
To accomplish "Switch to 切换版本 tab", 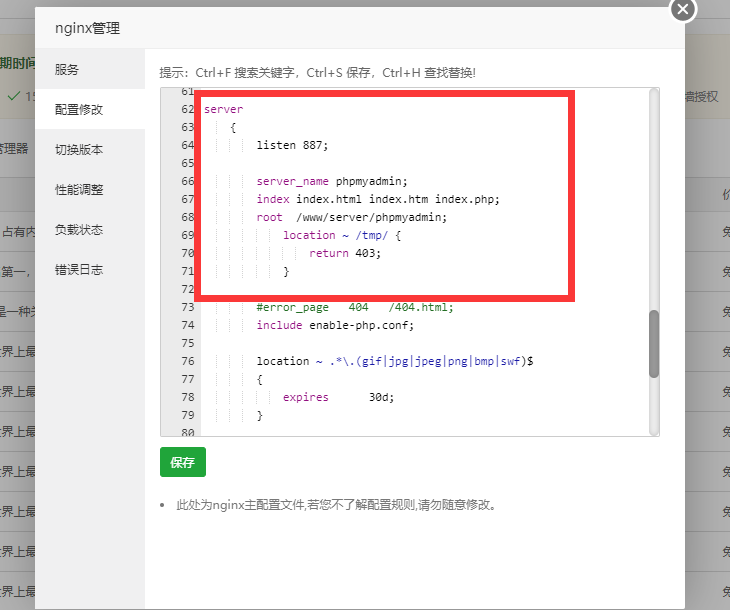I will (x=90, y=149).
